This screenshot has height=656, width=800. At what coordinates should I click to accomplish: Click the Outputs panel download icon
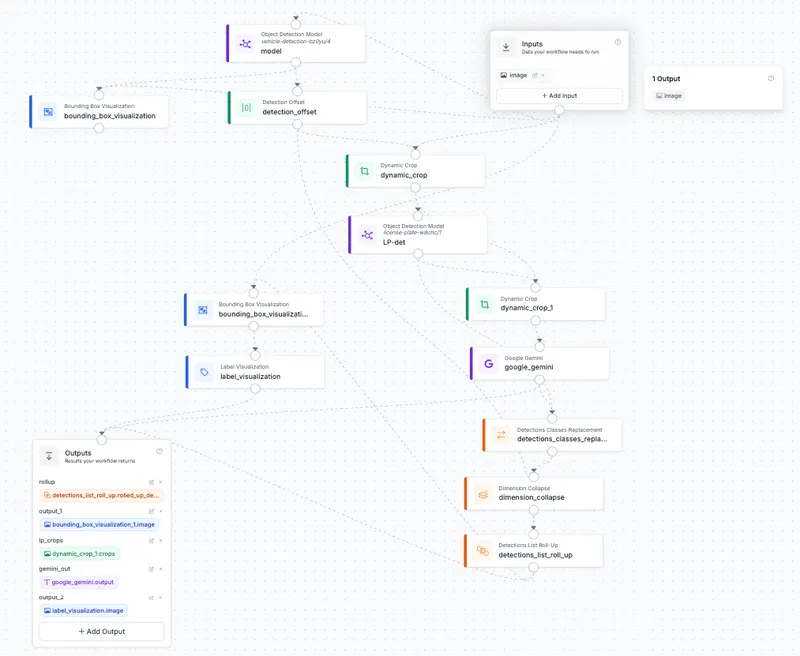tap(49, 456)
